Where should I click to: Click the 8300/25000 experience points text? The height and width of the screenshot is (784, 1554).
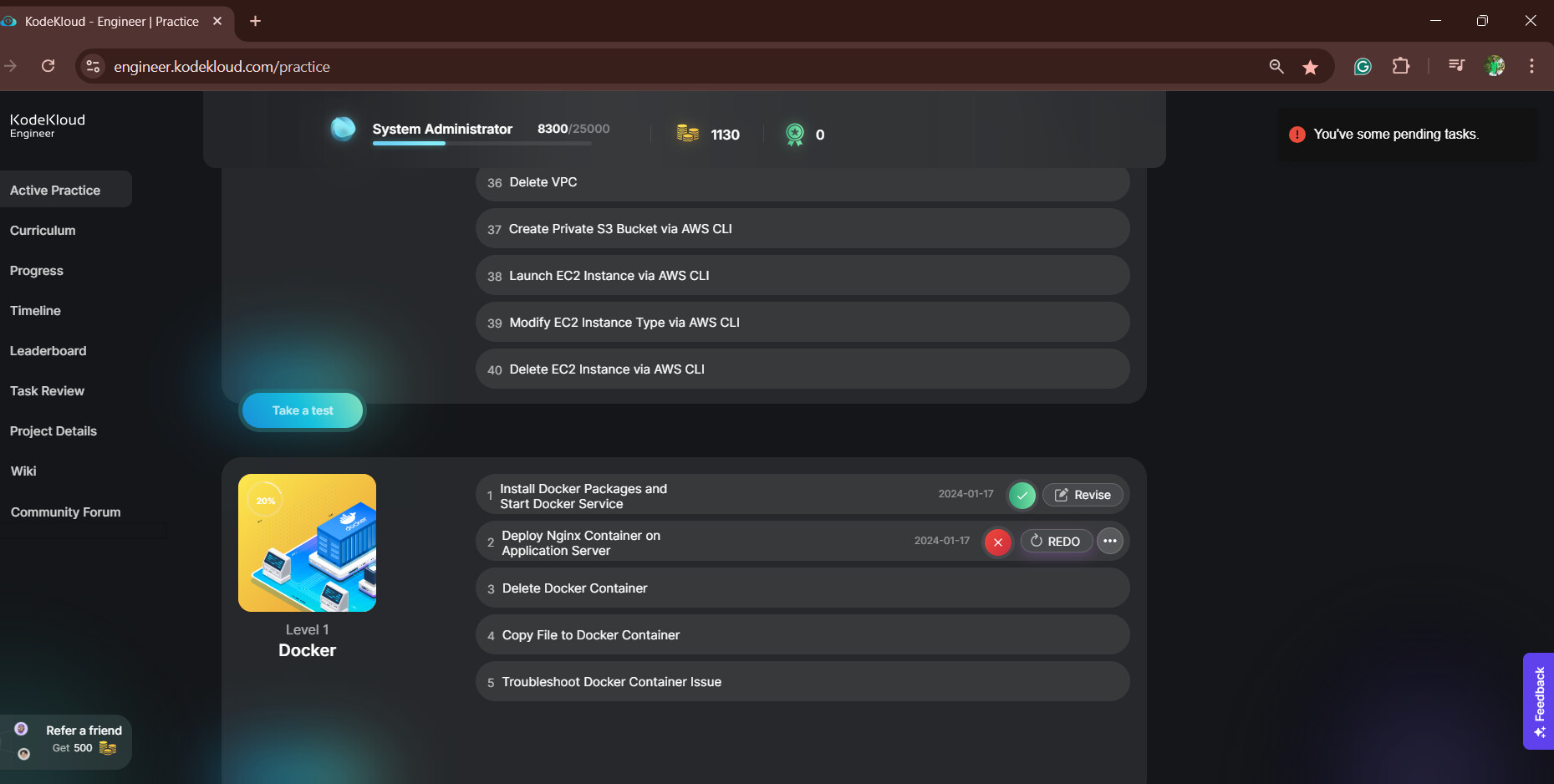573,129
